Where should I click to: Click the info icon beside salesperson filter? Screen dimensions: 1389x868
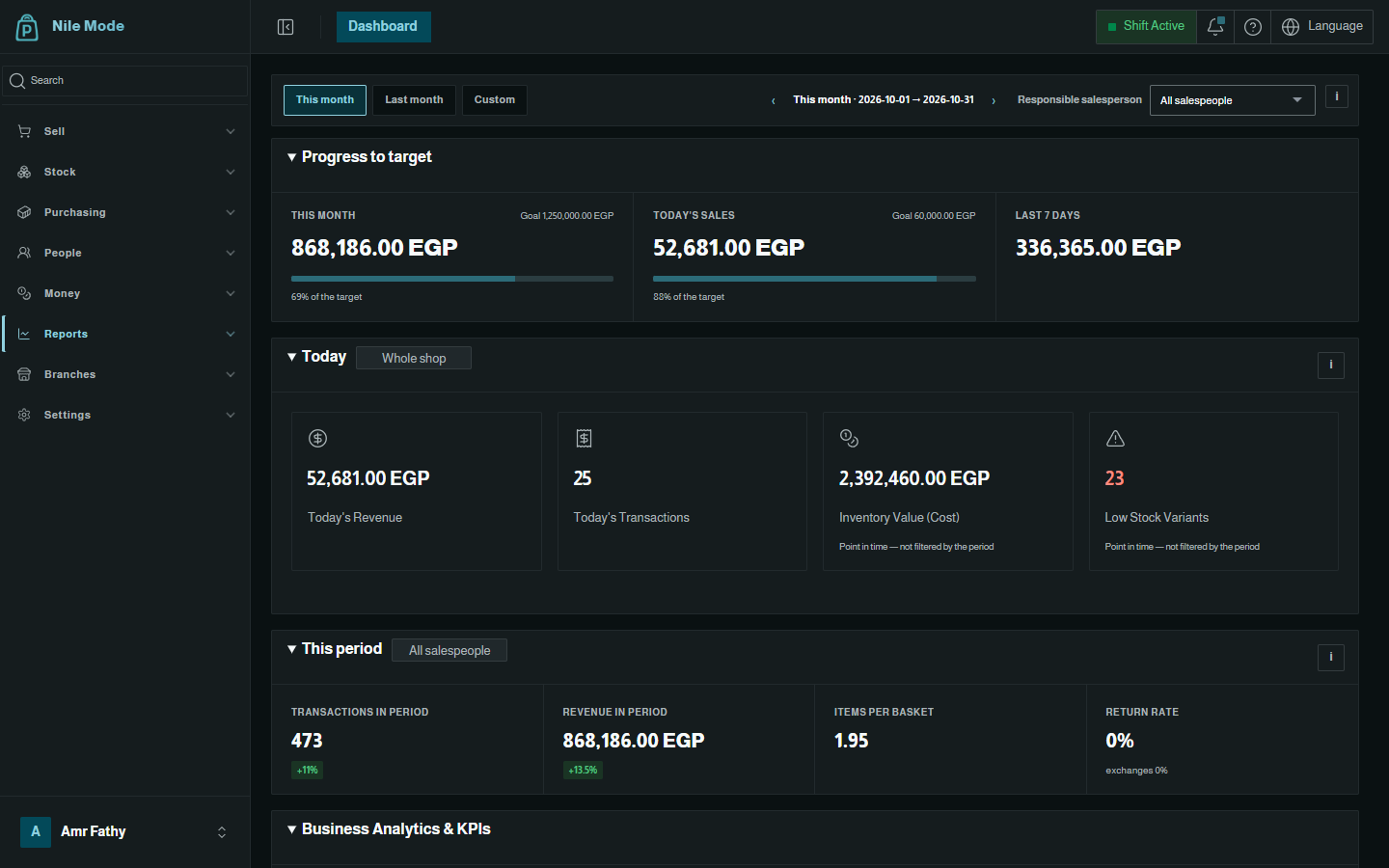[x=1337, y=96]
